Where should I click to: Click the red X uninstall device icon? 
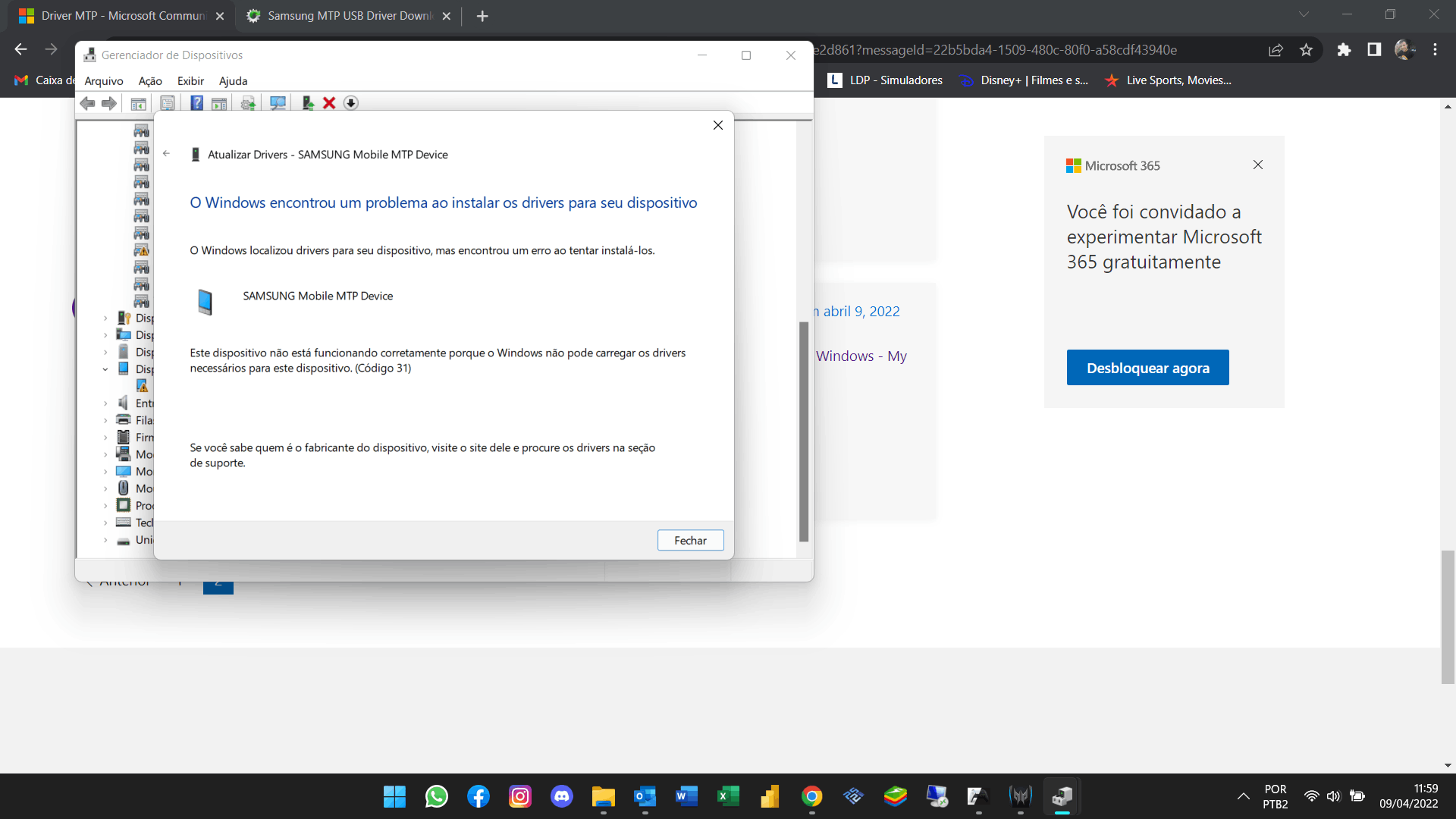tap(329, 103)
